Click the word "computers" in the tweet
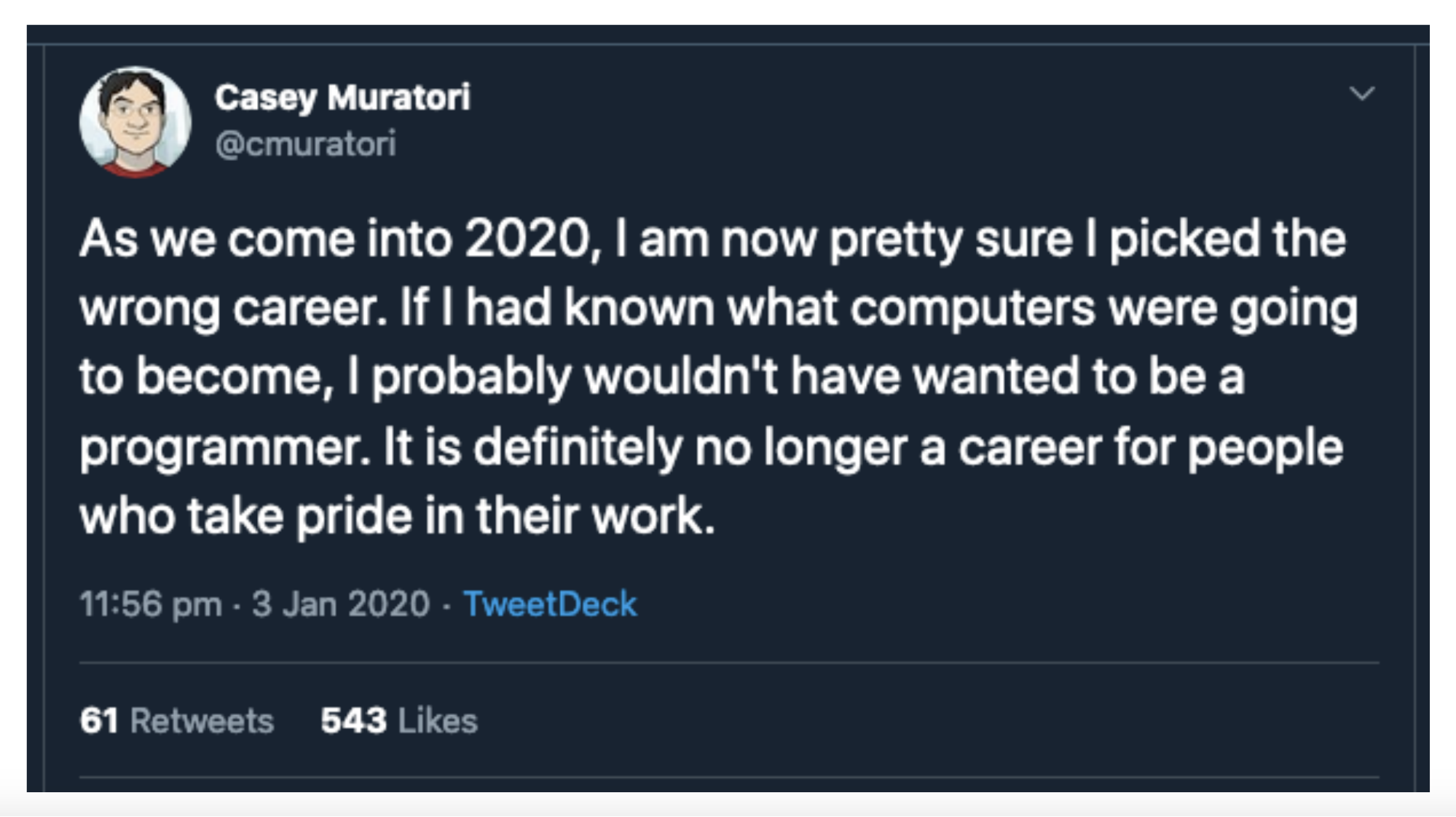Image resolution: width=1456 pixels, height=817 pixels. tap(972, 309)
